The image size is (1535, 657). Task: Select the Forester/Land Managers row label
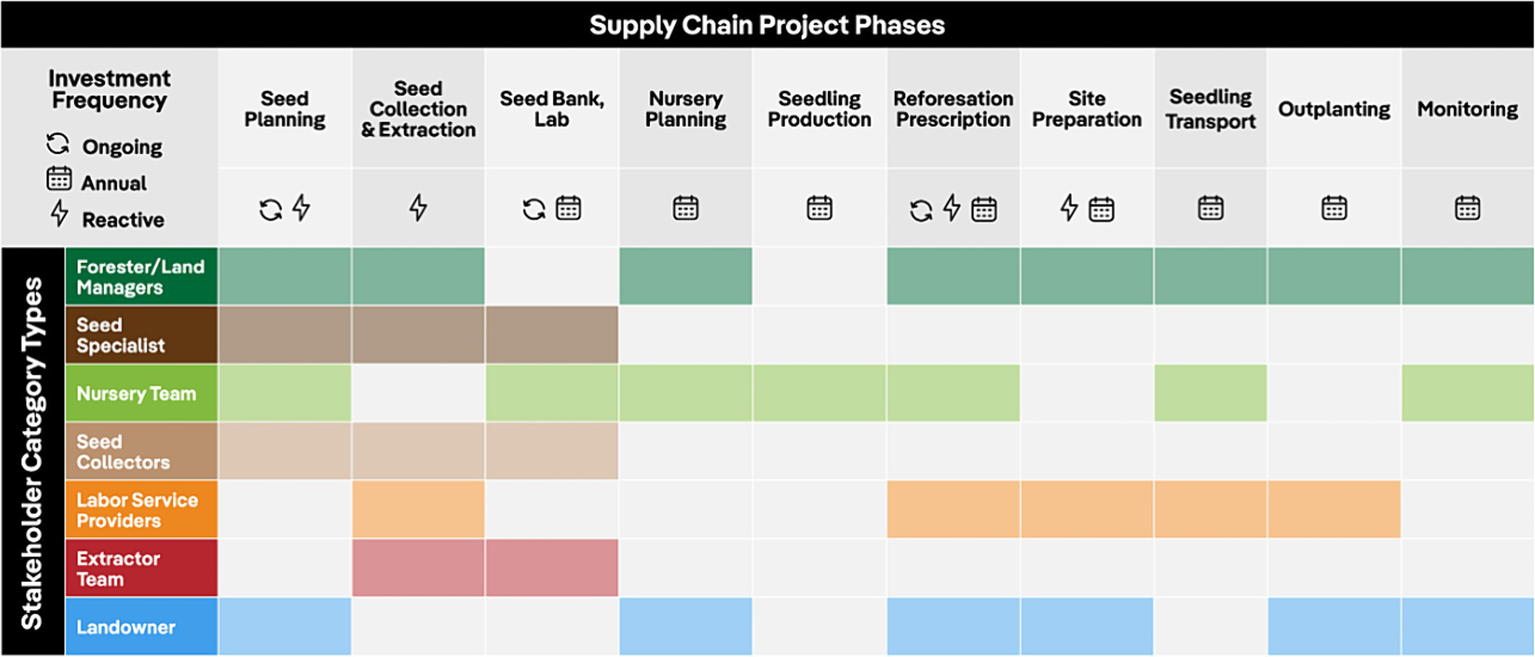tap(140, 277)
